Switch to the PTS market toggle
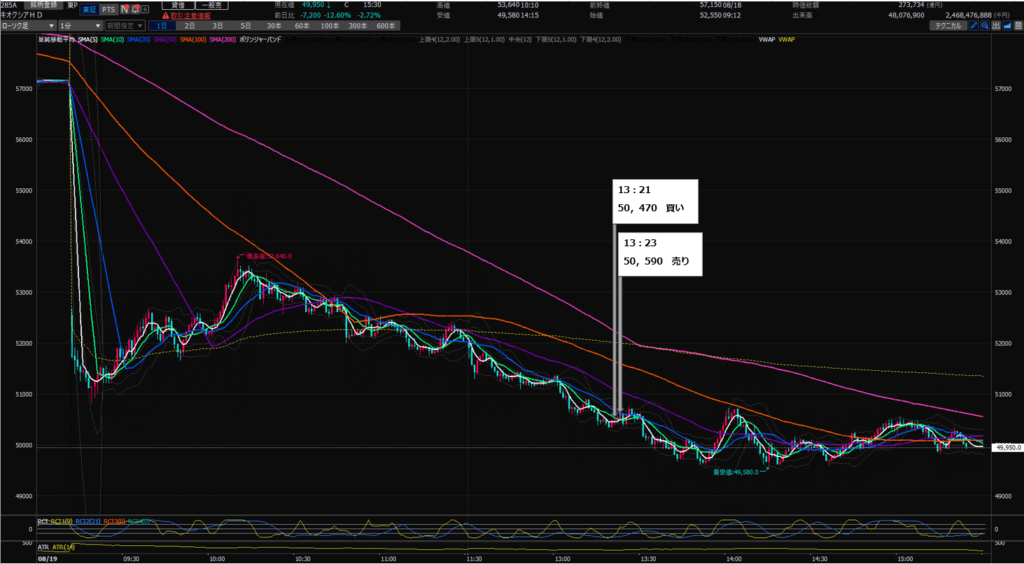Screen dimensions: 1024x564 click(x=108, y=9)
